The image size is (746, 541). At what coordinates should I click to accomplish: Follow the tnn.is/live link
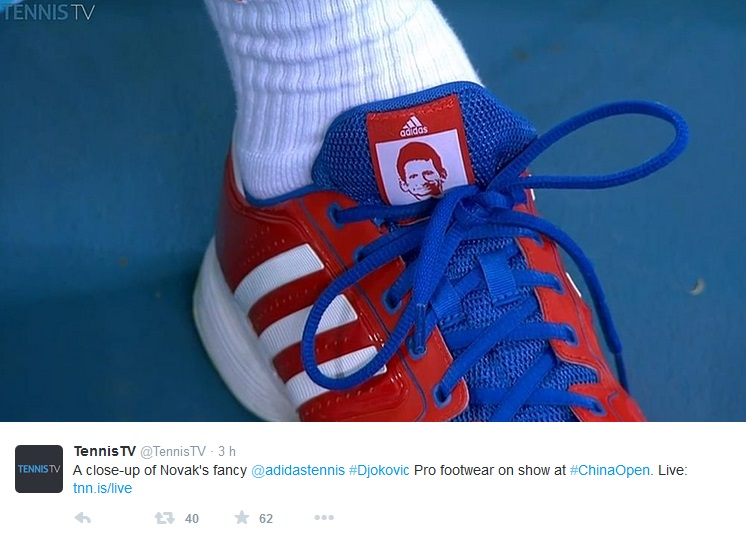point(102,488)
